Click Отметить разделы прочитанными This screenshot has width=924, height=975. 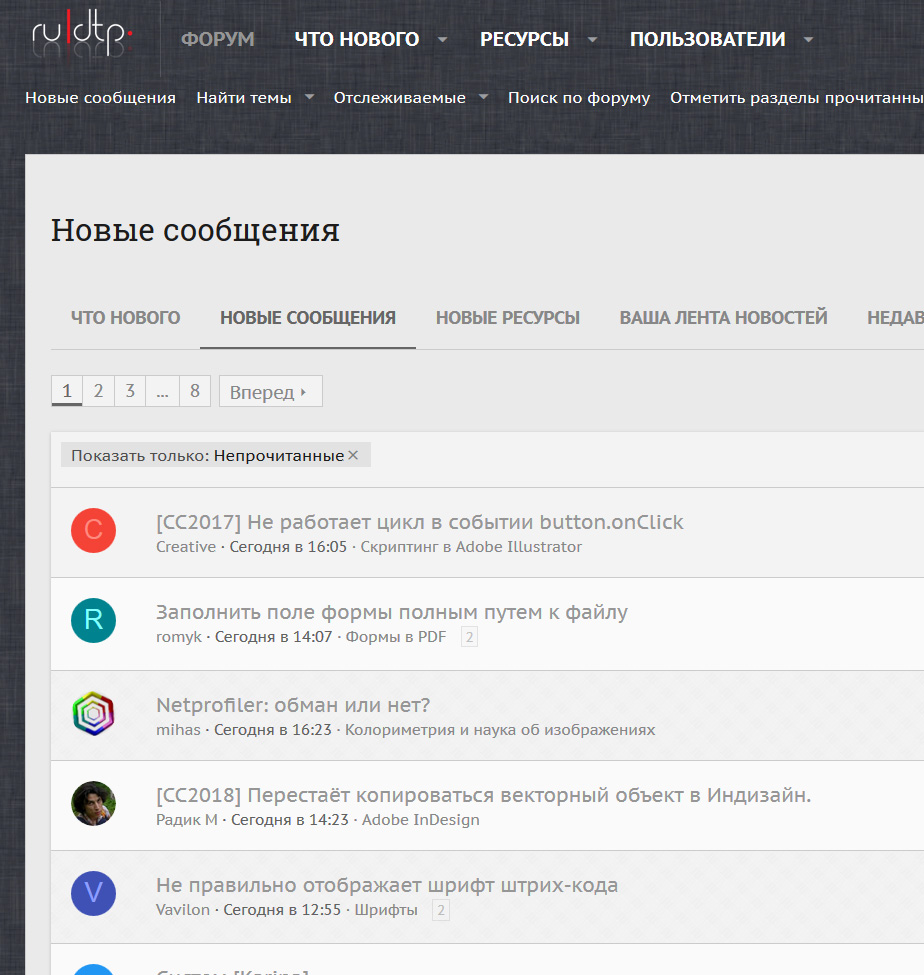tap(797, 98)
